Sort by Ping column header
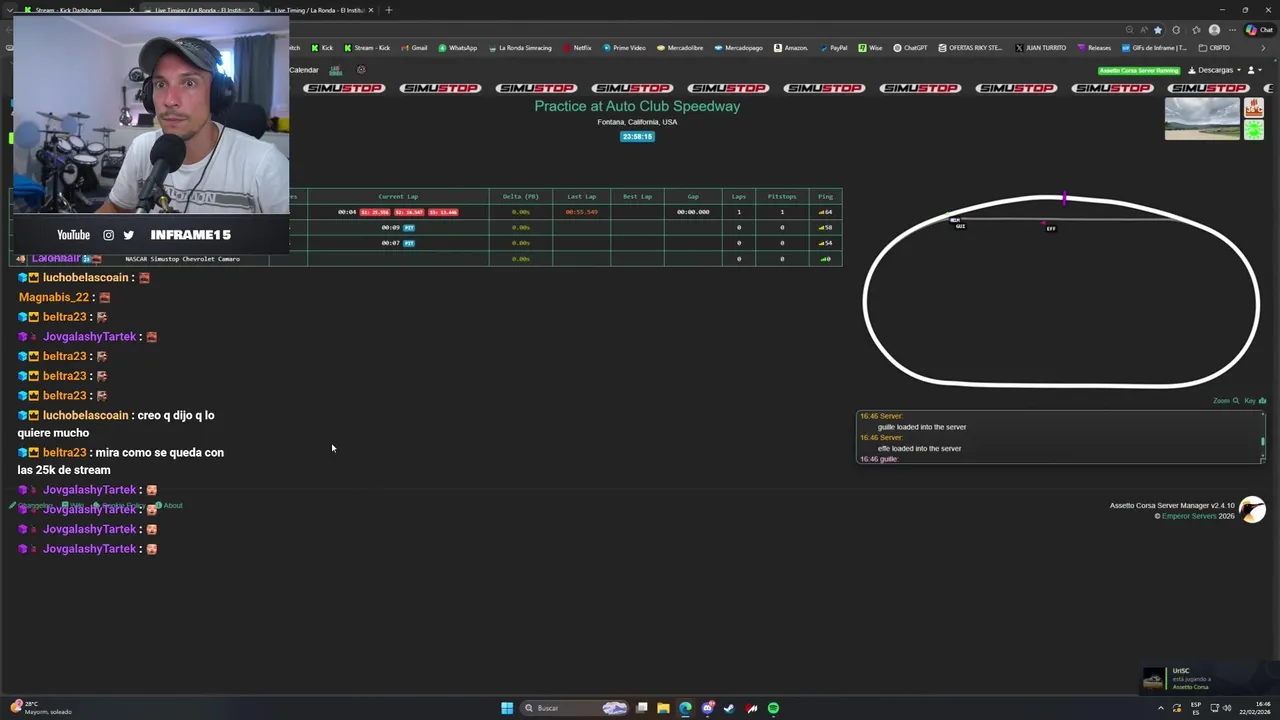 [825, 196]
